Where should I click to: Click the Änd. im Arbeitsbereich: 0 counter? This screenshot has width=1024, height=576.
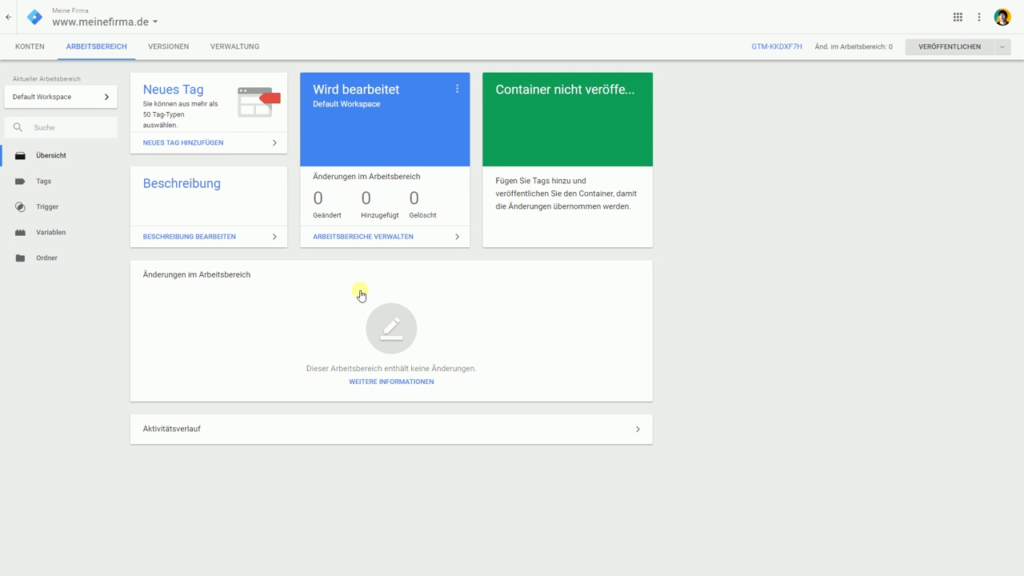[x=854, y=47]
